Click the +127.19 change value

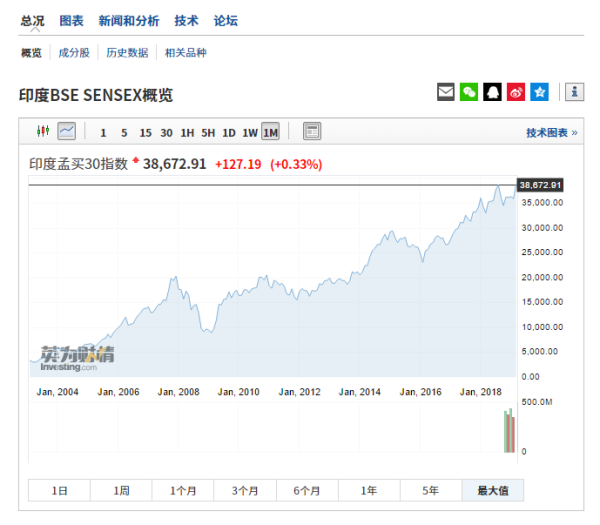(238, 165)
